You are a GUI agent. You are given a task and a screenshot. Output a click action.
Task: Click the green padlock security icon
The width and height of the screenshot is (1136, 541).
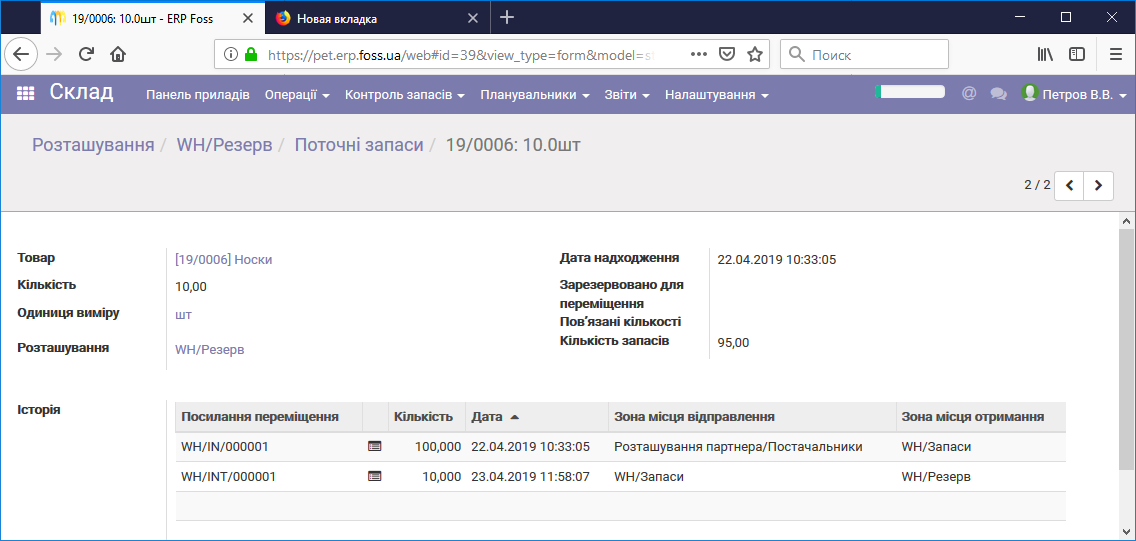[251, 54]
